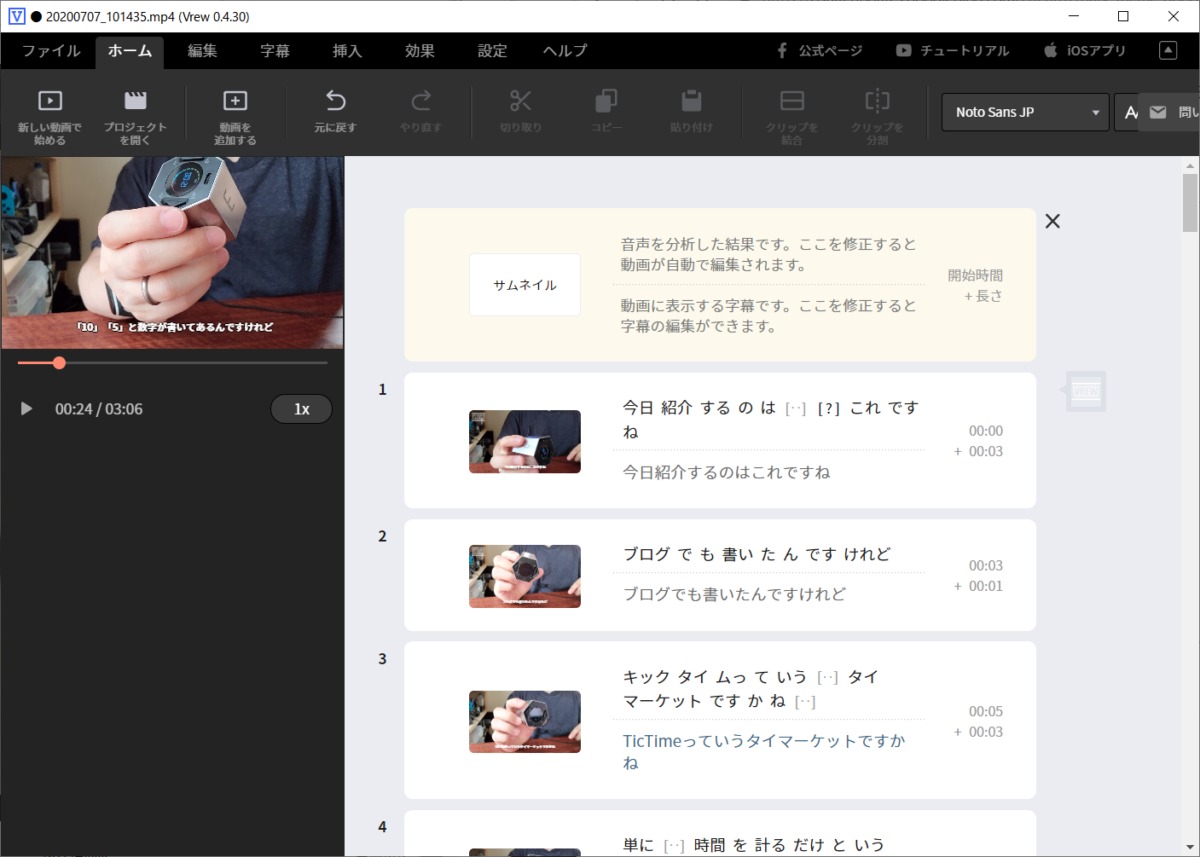Open the iOSアプリ link

point(1084,50)
